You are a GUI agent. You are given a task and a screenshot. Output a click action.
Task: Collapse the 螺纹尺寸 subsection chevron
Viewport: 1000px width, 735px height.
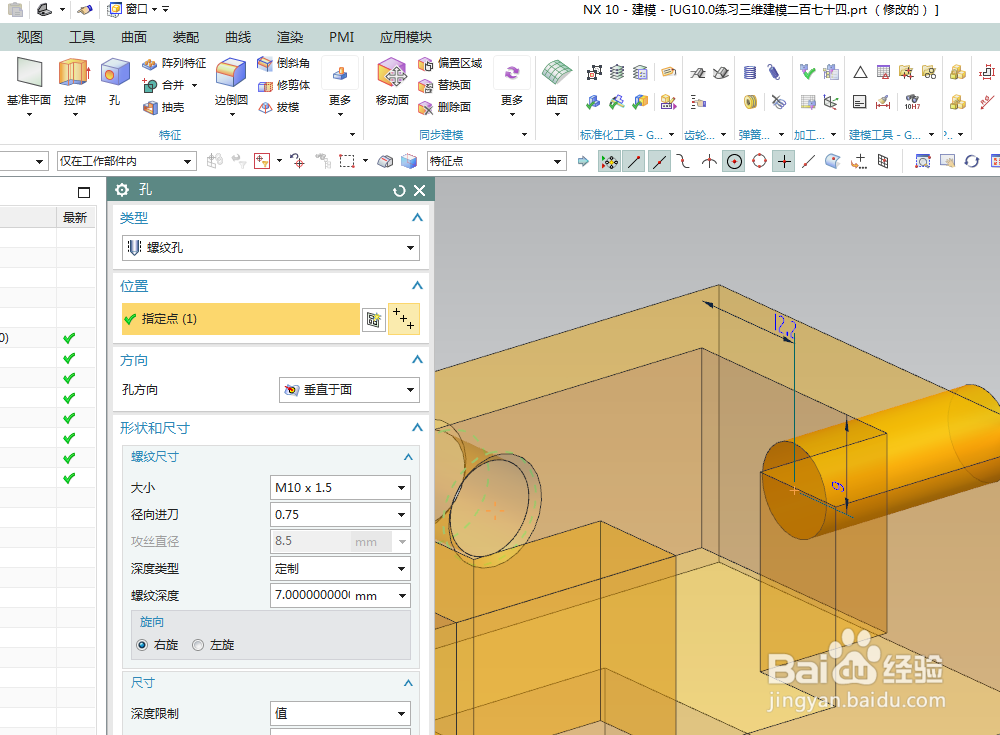pos(408,457)
